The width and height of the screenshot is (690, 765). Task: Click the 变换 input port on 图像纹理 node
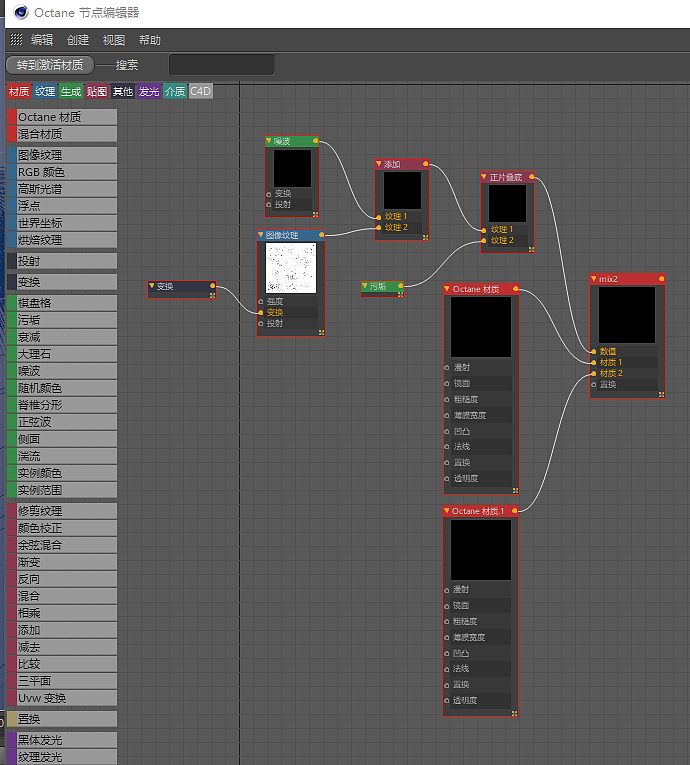(261, 312)
